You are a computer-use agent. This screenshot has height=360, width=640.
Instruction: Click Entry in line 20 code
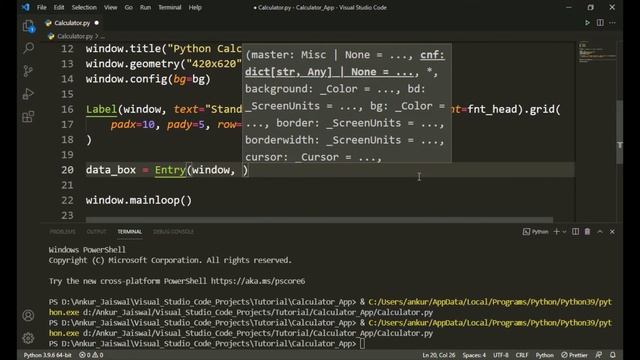pyautogui.click(x=170, y=170)
